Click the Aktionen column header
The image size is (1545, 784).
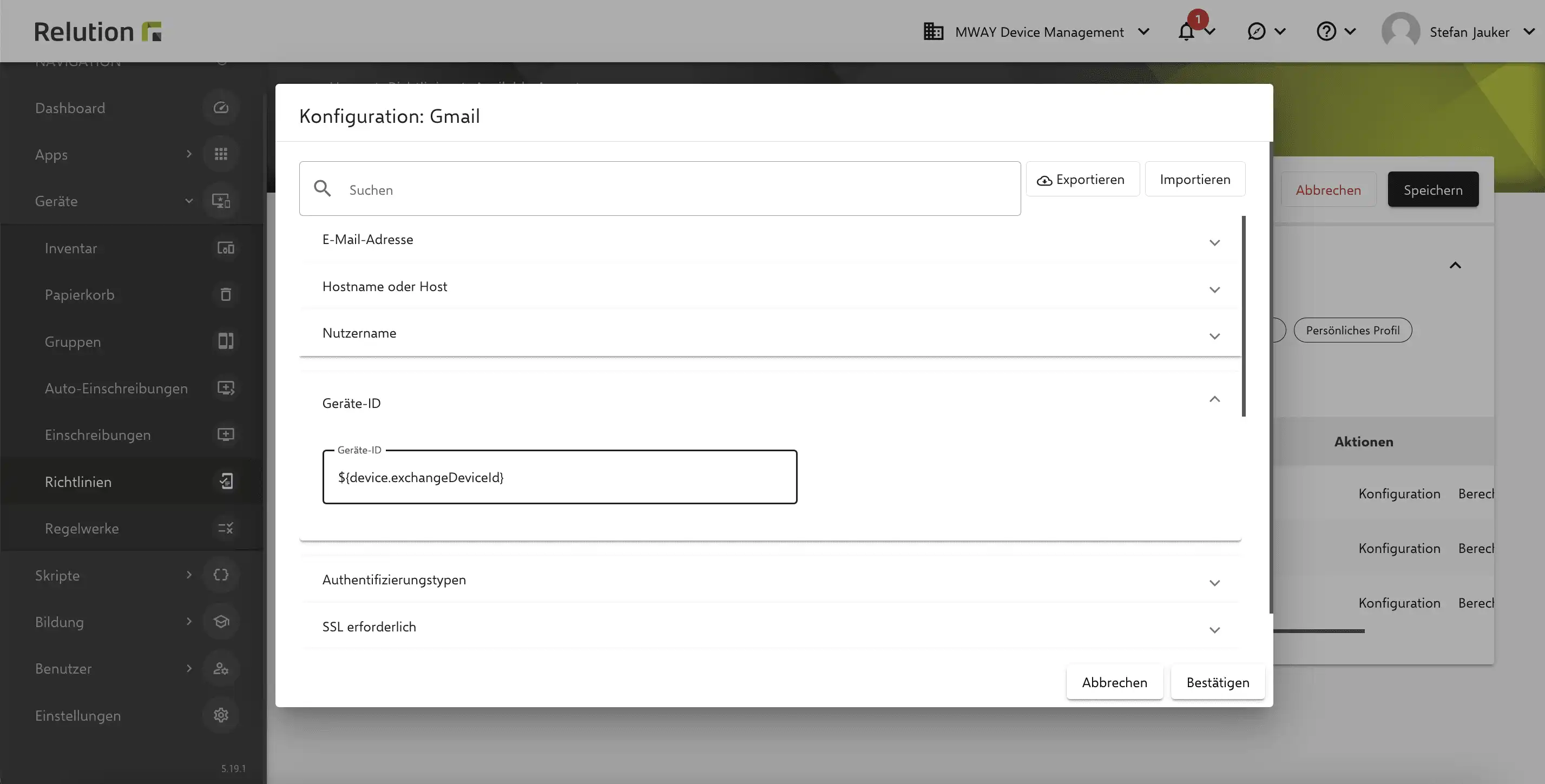(x=1363, y=442)
